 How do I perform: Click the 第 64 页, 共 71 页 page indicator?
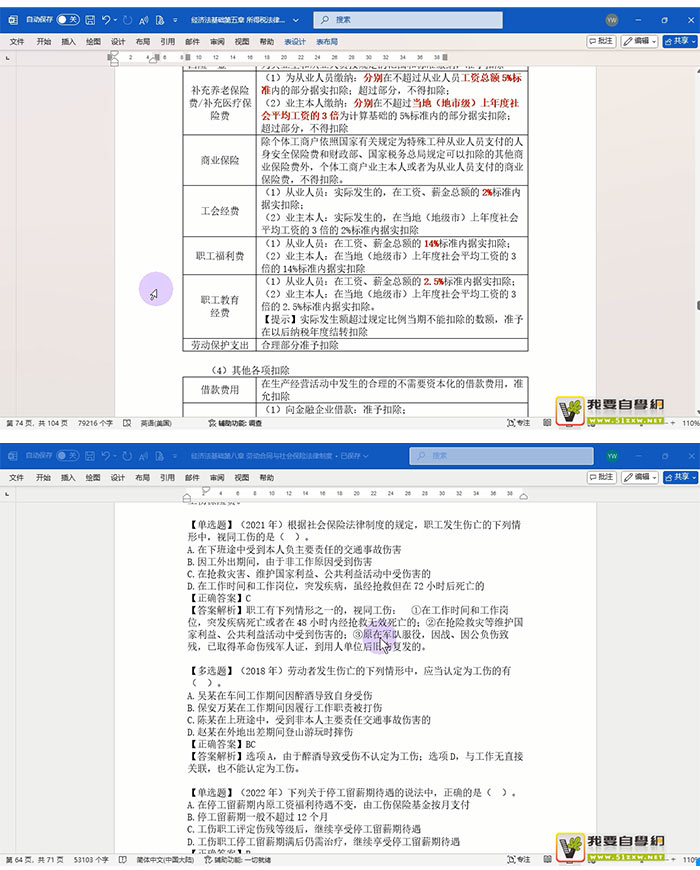34,859
